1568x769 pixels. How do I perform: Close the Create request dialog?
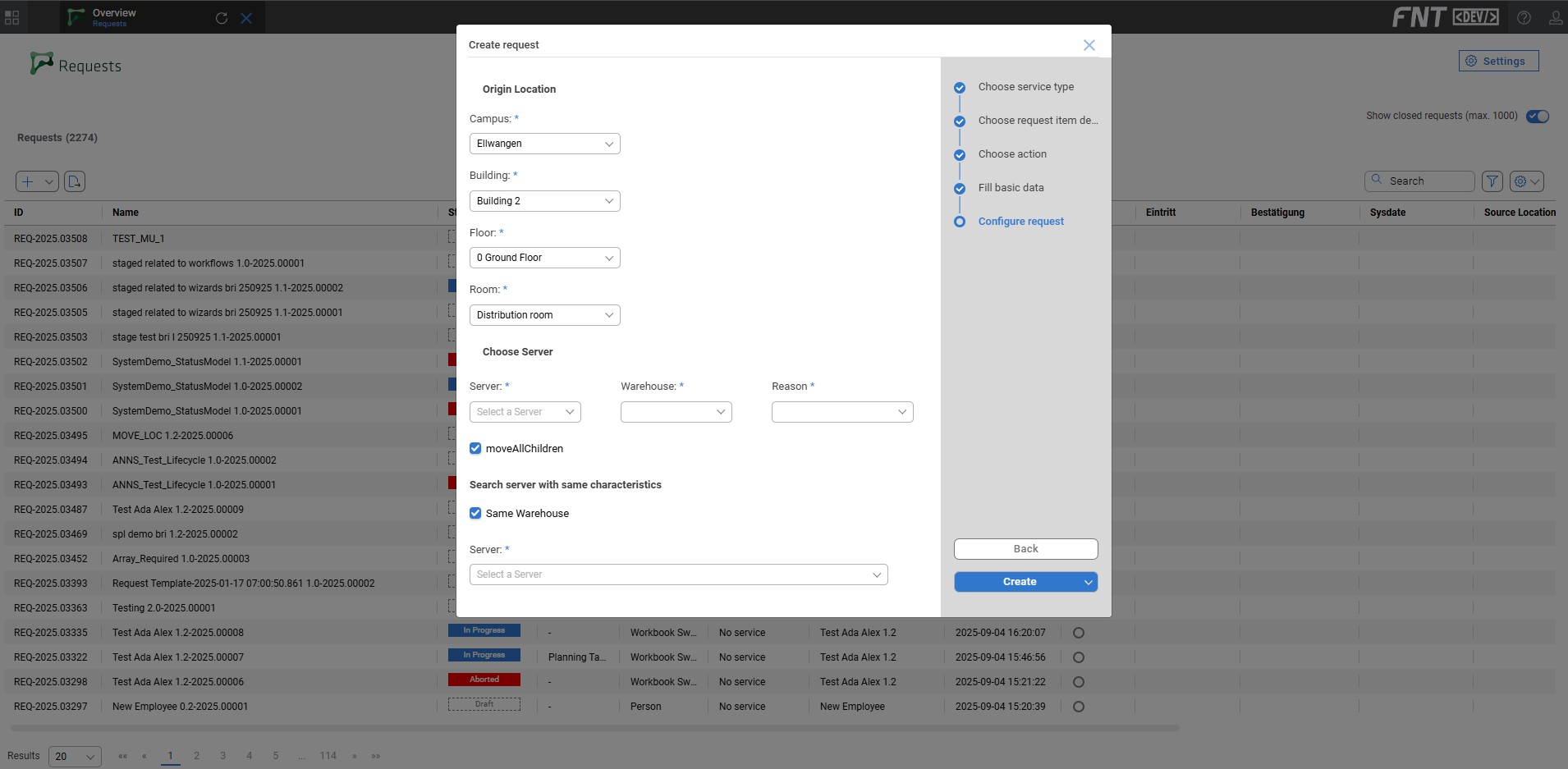tap(1089, 45)
